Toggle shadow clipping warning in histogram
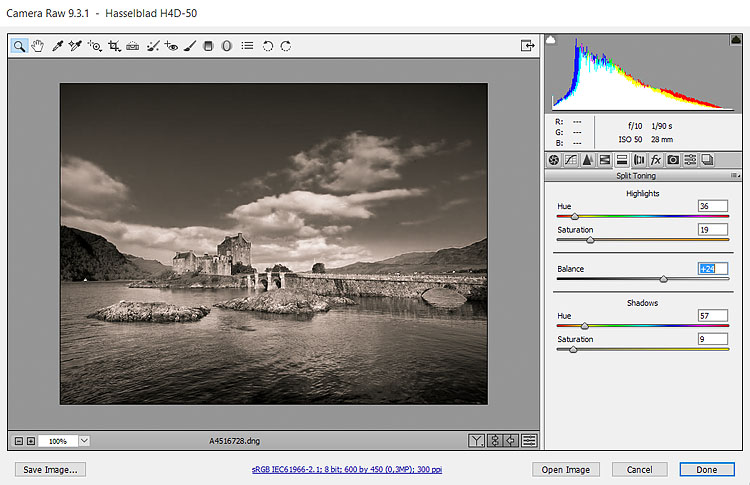750x485 pixels. point(551,39)
